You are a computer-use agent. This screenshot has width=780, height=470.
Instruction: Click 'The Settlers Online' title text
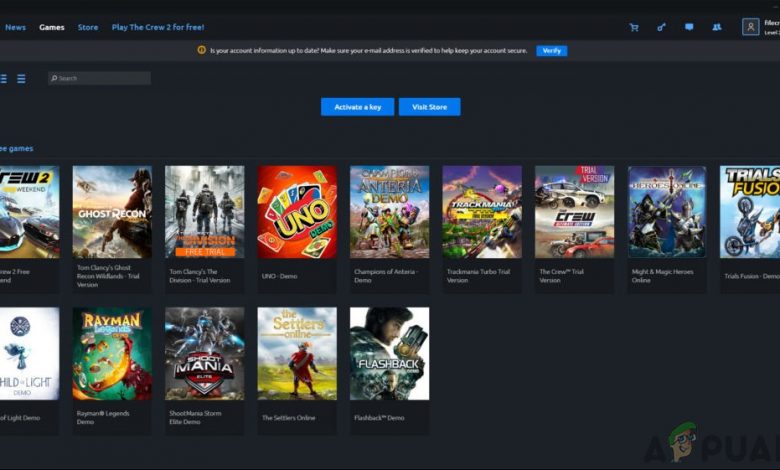point(289,418)
